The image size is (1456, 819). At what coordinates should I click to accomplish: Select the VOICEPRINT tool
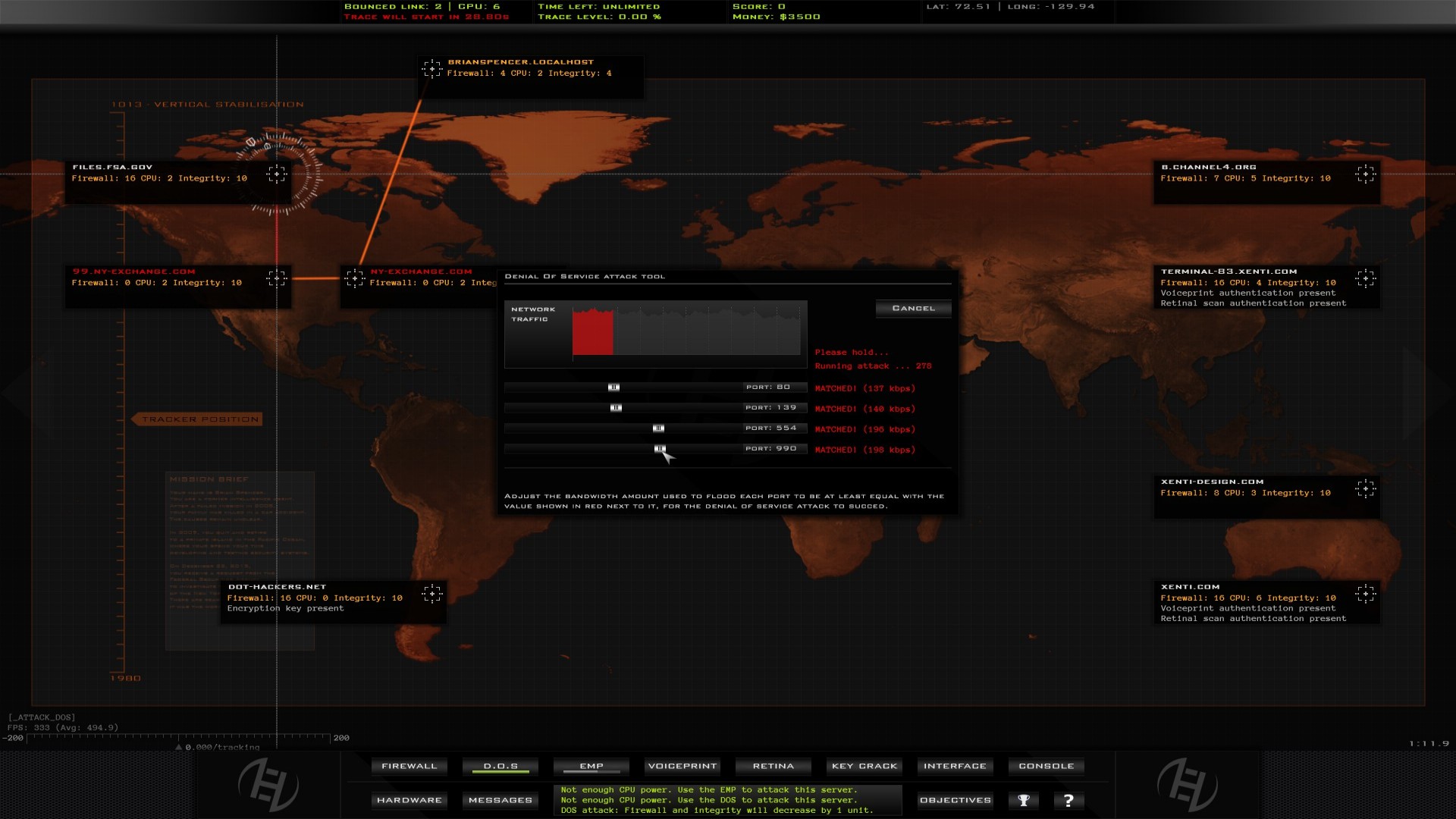tap(681, 766)
